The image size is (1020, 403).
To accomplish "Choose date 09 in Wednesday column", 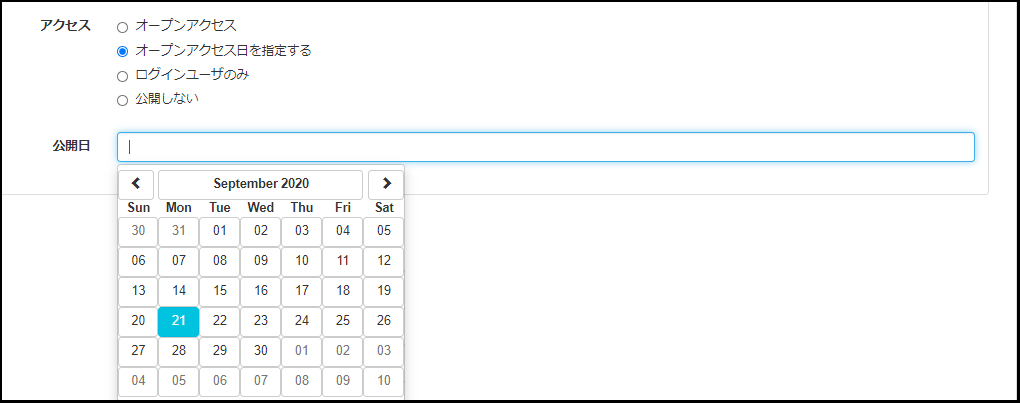I will point(261,261).
